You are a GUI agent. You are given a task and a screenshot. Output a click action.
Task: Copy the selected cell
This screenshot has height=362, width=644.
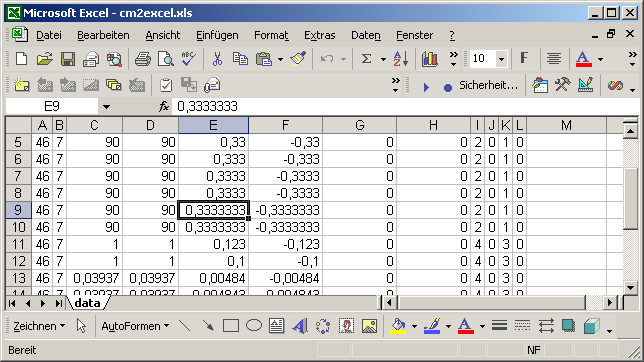pyautogui.click(x=240, y=59)
